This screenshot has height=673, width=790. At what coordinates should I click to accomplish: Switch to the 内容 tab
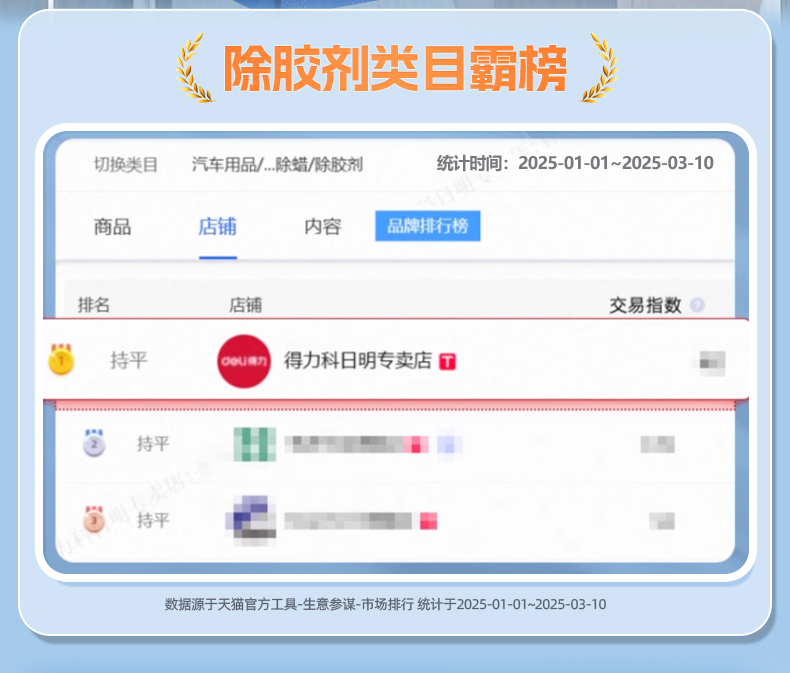(x=323, y=227)
